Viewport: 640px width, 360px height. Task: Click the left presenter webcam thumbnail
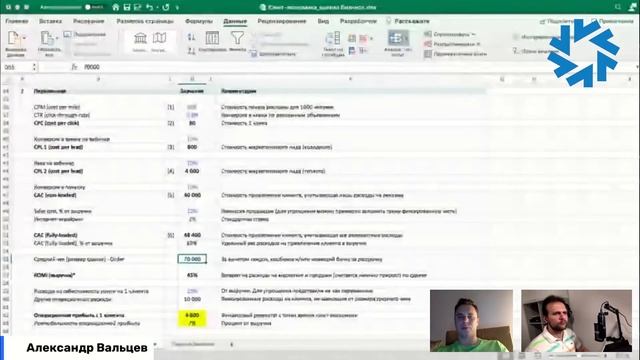tap(471, 321)
